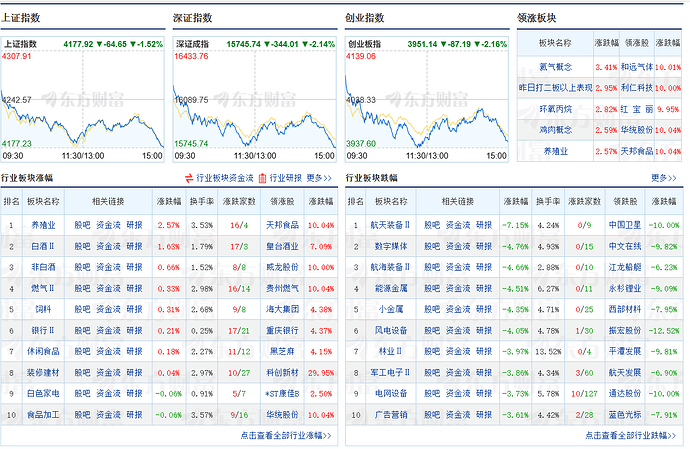
Task: Open 中文在线 leading decliner link
Action: coord(625,246)
